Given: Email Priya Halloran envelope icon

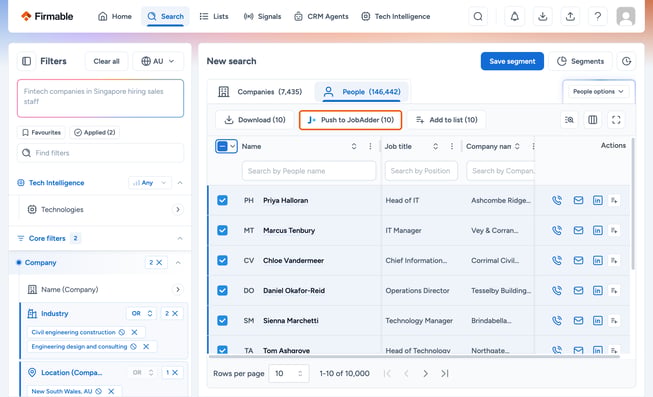Looking at the screenshot, I should [578, 200].
